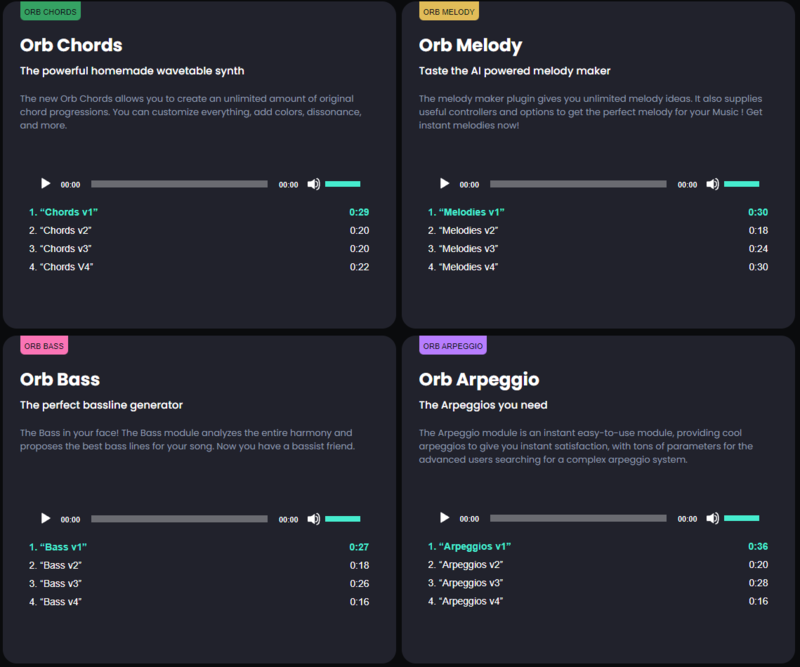Toggle mute on the Orb Bass player
The height and width of the screenshot is (667, 800).
(313, 519)
